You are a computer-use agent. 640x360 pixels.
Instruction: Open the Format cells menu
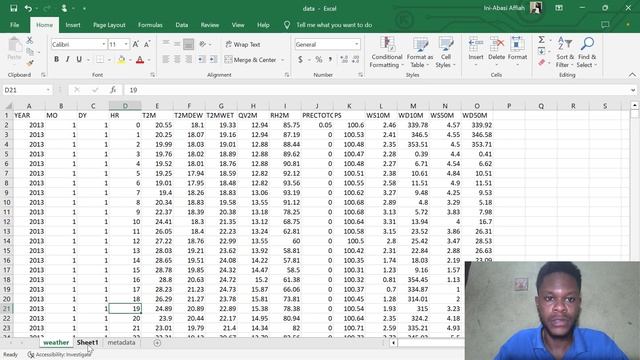click(x=517, y=52)
